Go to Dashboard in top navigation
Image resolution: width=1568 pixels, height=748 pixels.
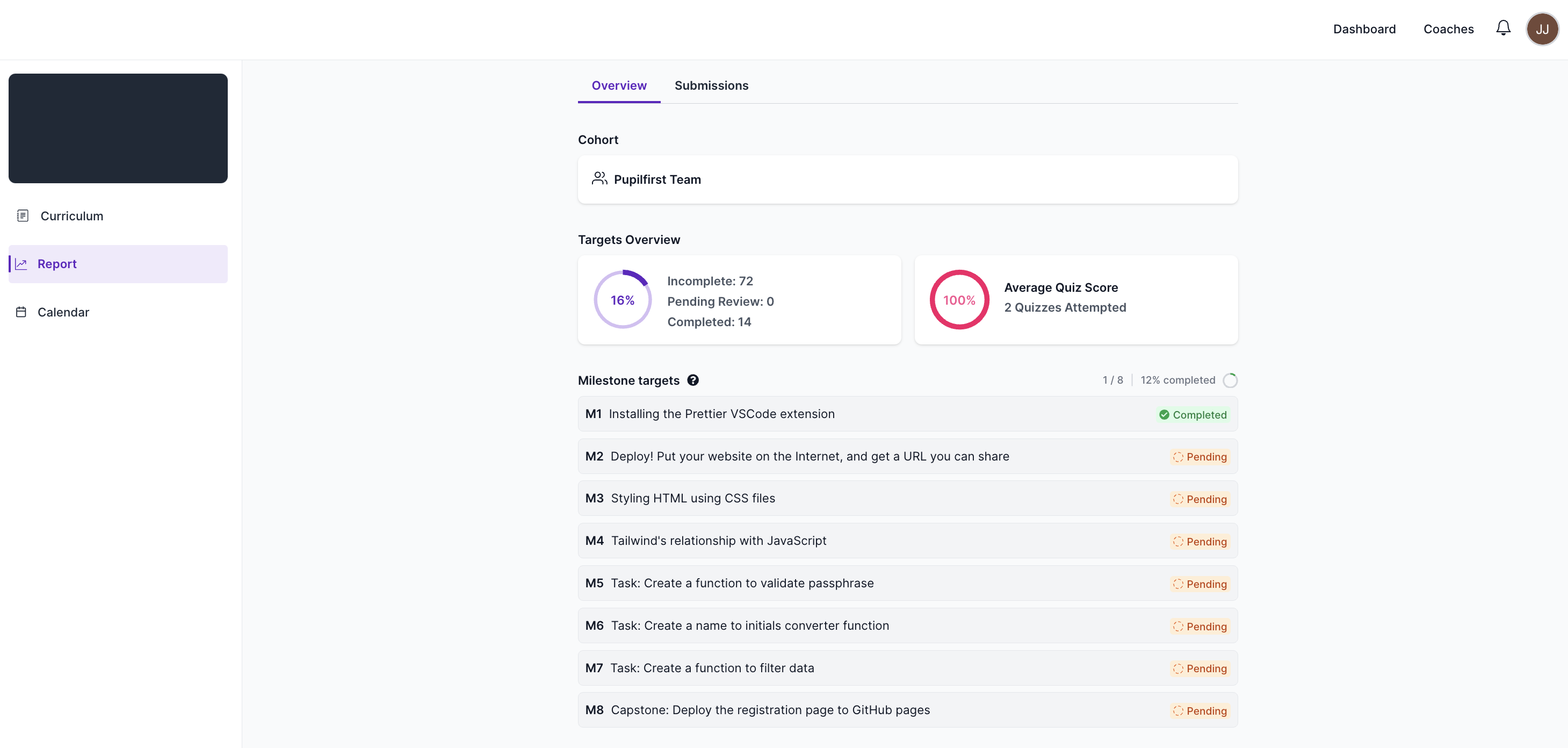1363,28
